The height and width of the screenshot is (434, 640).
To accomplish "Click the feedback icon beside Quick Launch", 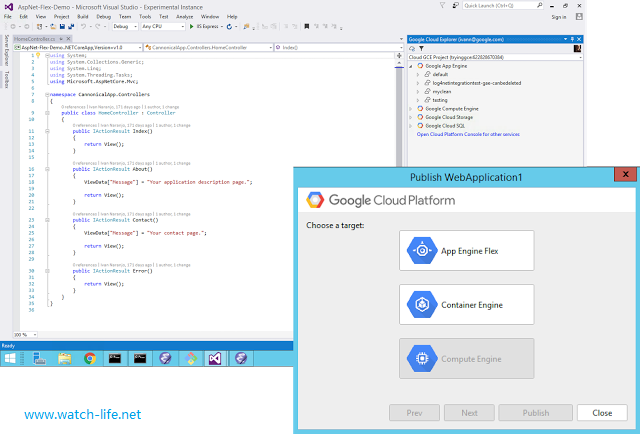I will point(456,5).
